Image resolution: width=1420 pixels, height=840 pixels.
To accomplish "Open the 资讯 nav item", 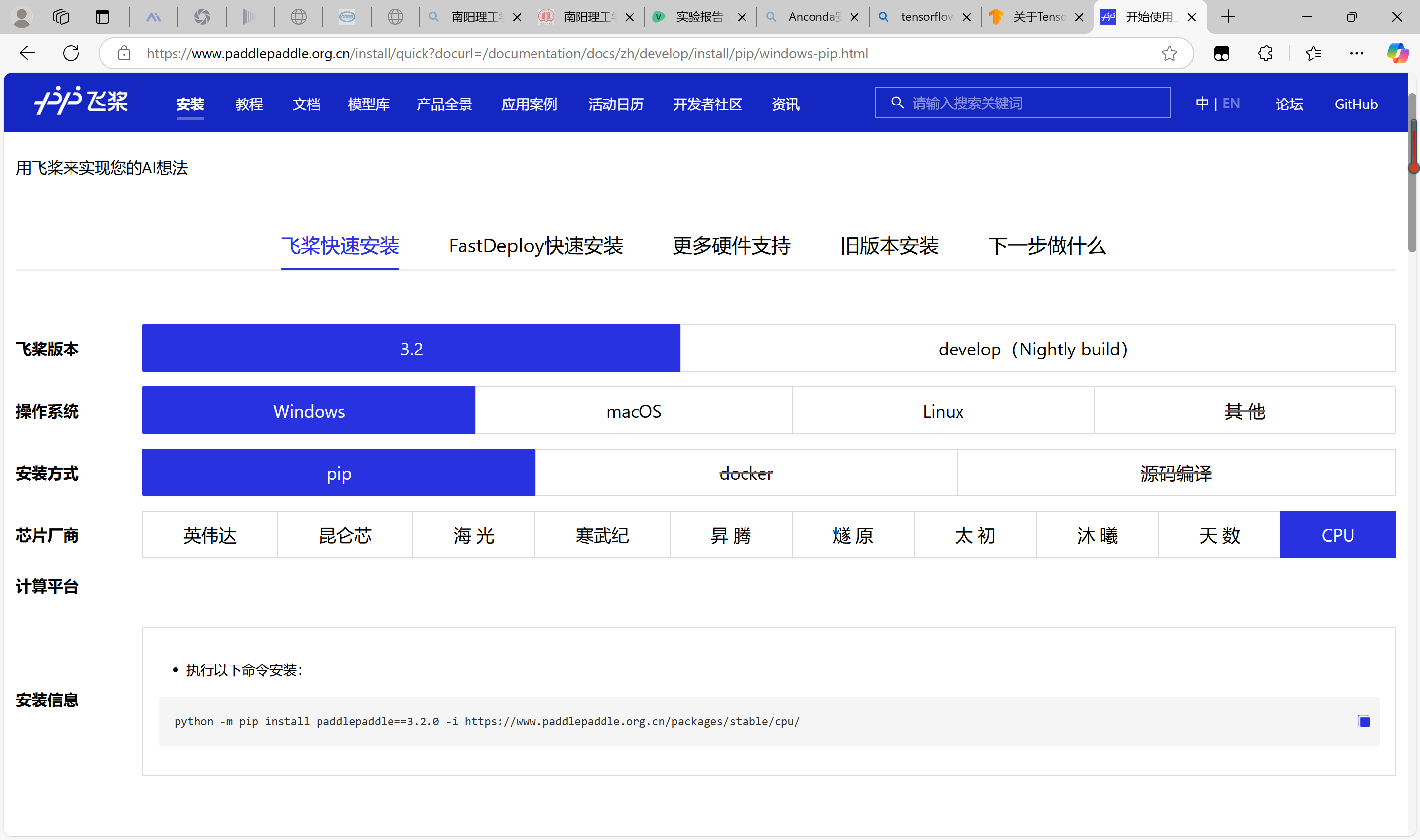I will click(x=785, y=104).
